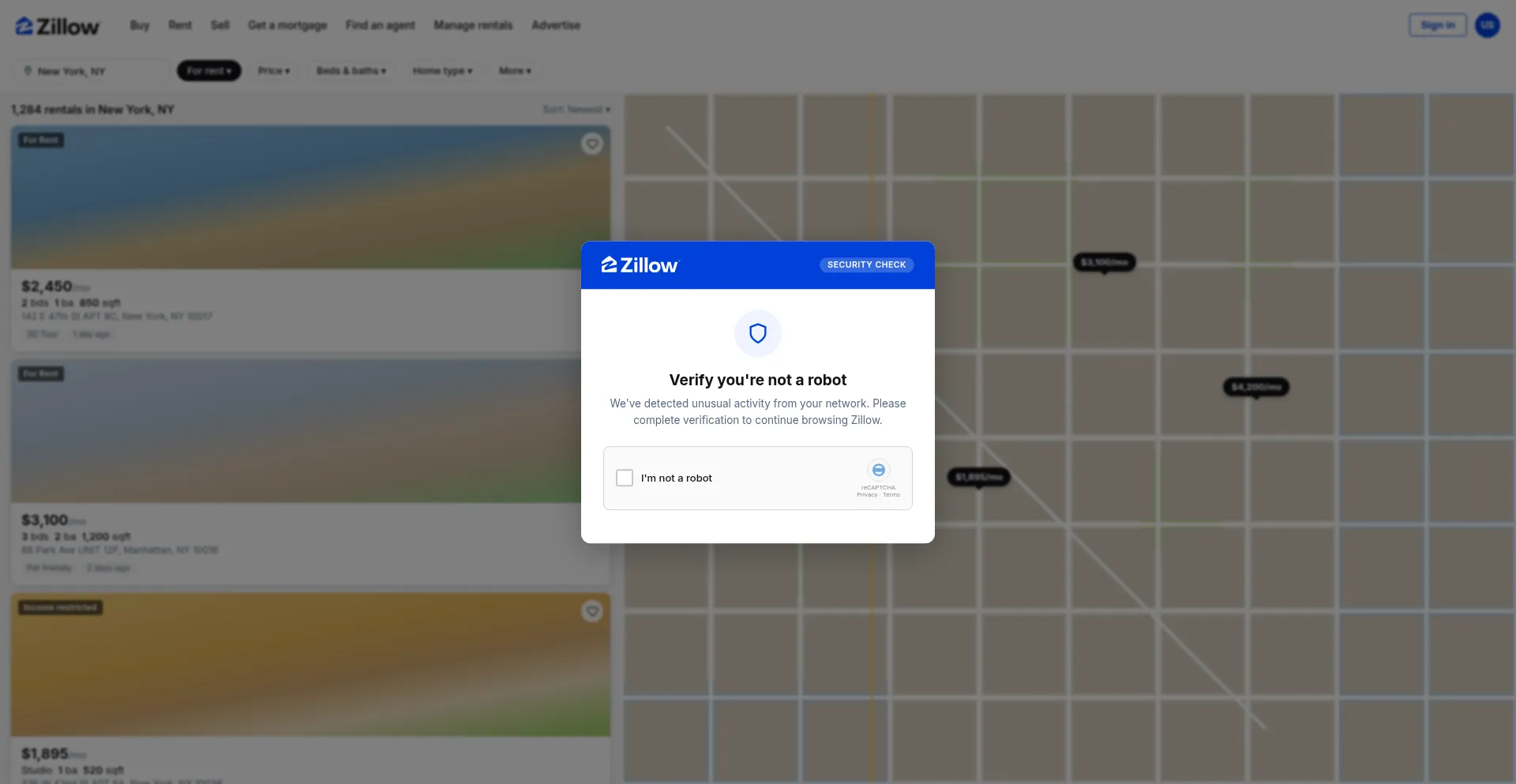Open the Rent menu
Viewport: 1516px width, 784px height.
(180, 25)
